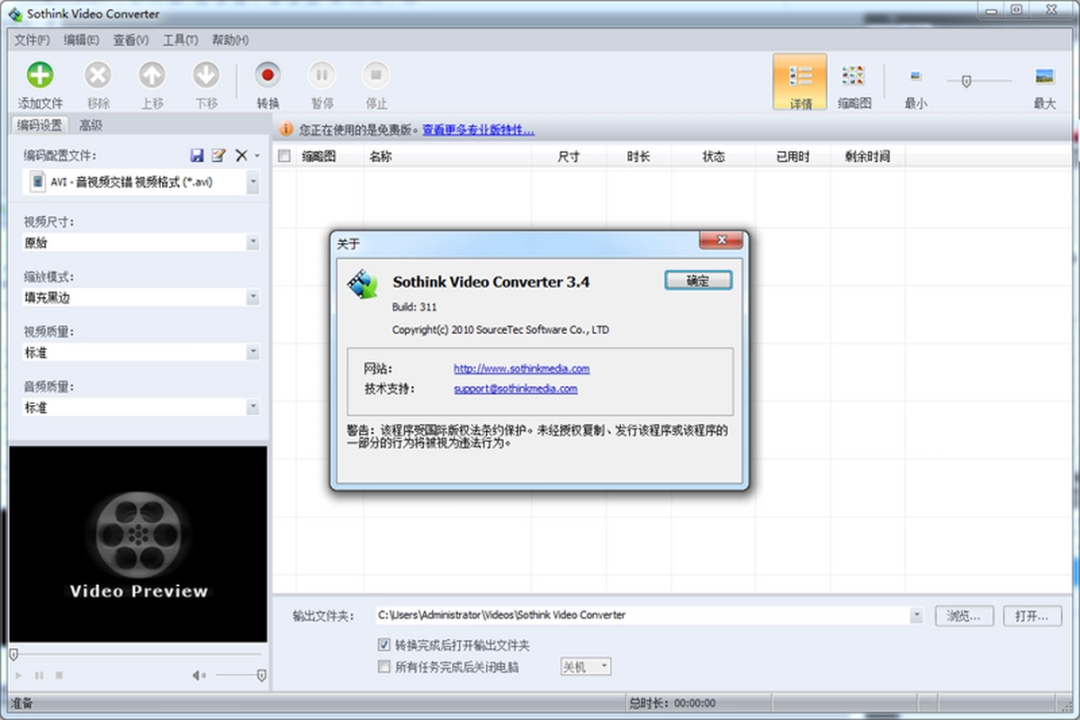Click the 下移 (Move Down) icon
The image size is (1080, 720).
206,75
